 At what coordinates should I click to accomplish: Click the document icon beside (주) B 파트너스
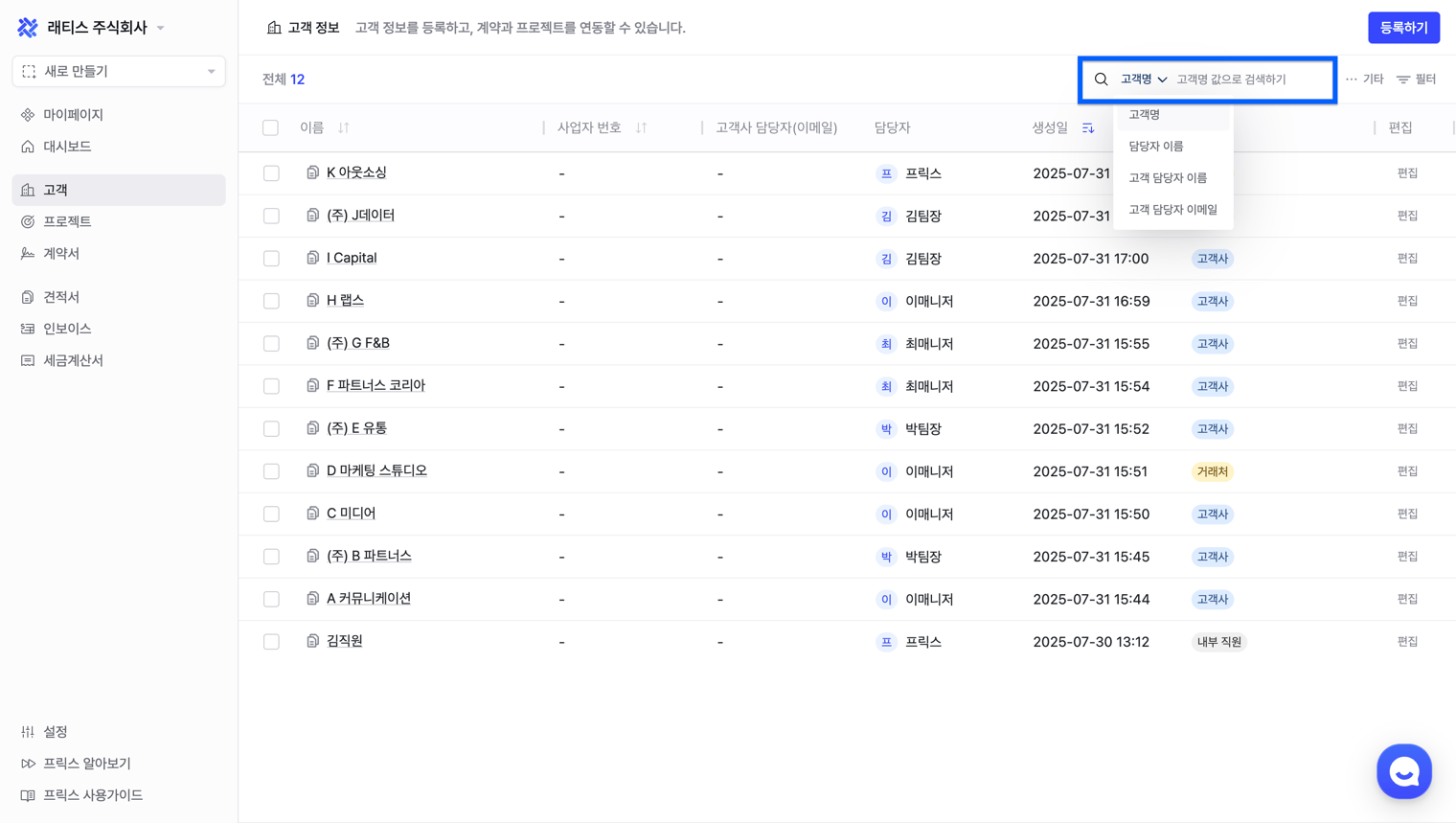click(x=312, y=556)
